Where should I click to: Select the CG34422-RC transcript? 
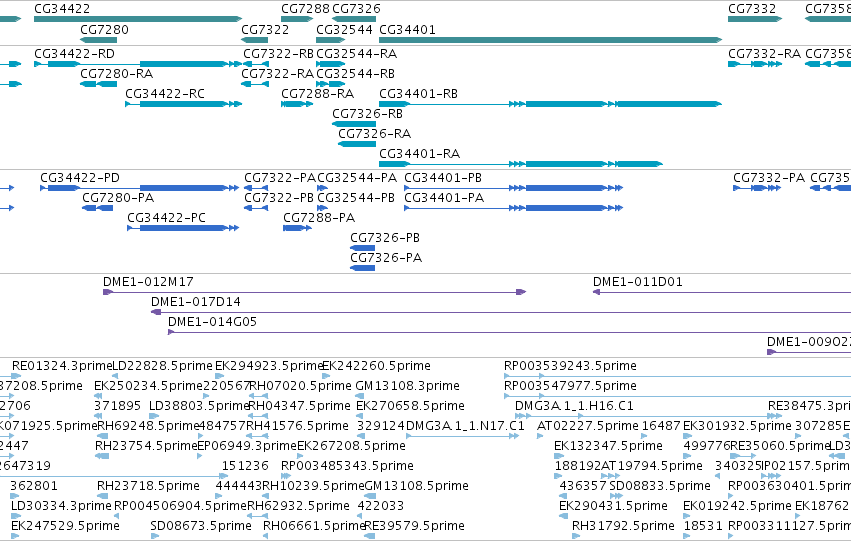[183, 104]
